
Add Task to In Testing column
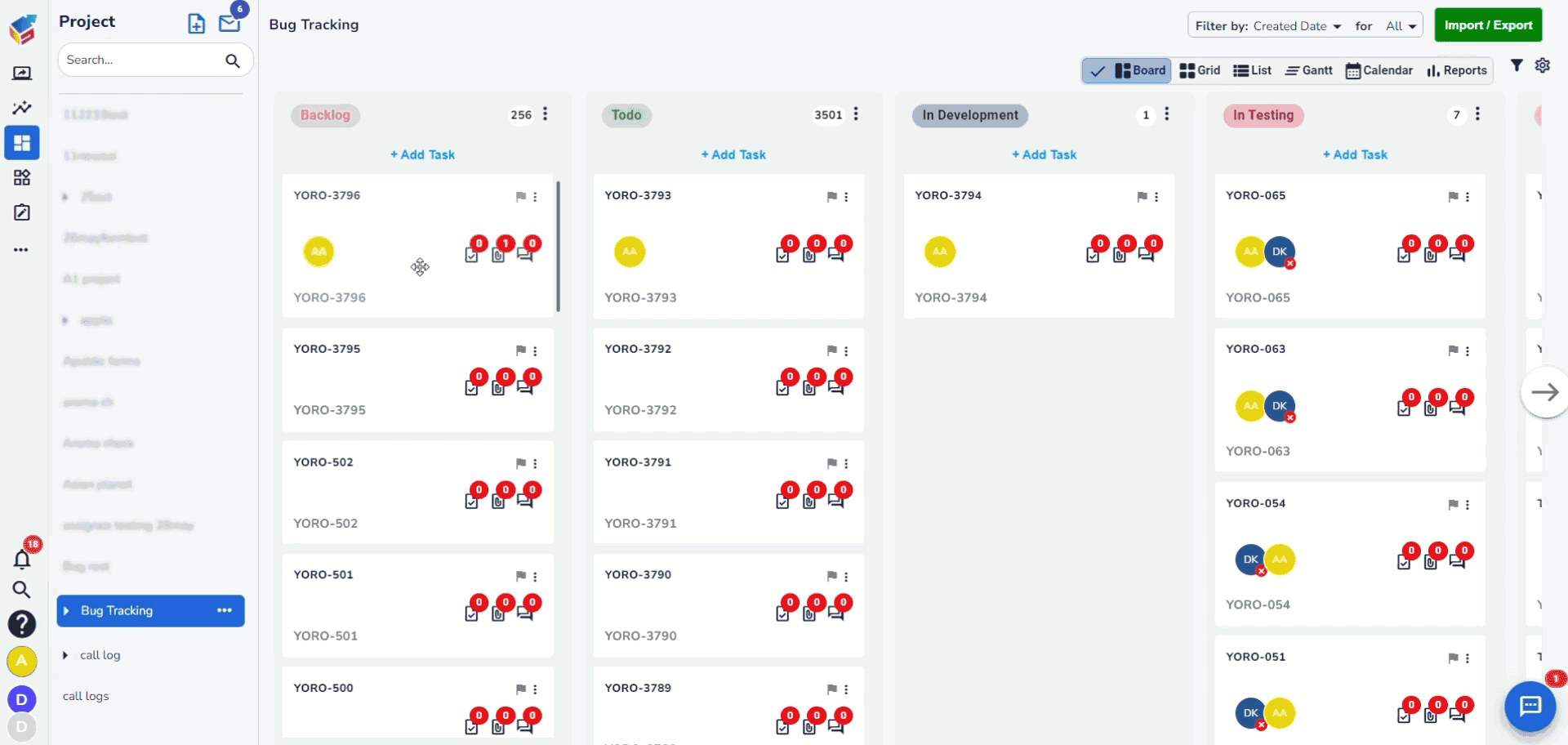tap(1355, 154)
